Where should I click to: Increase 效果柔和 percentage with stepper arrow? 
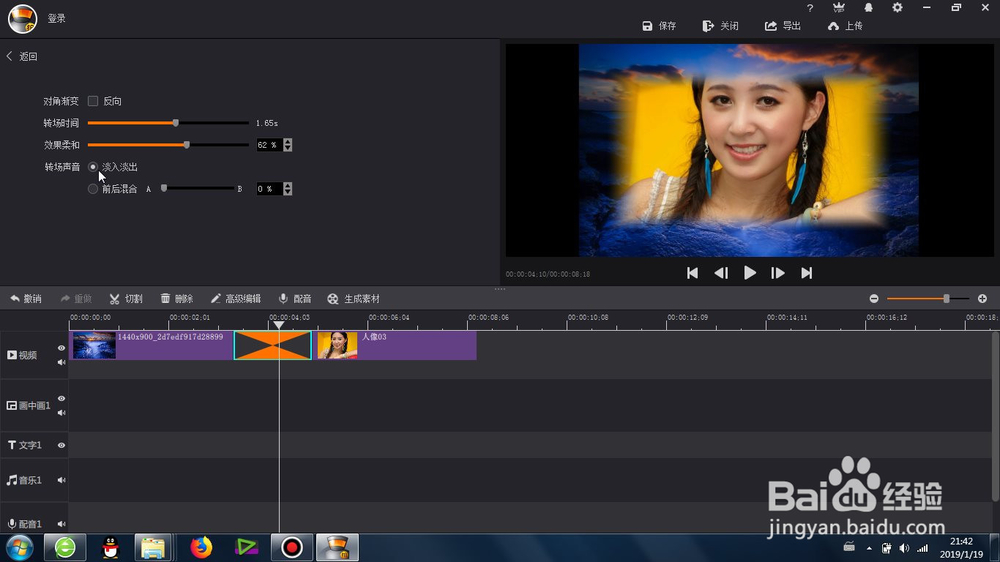click(x=288, y=142)
